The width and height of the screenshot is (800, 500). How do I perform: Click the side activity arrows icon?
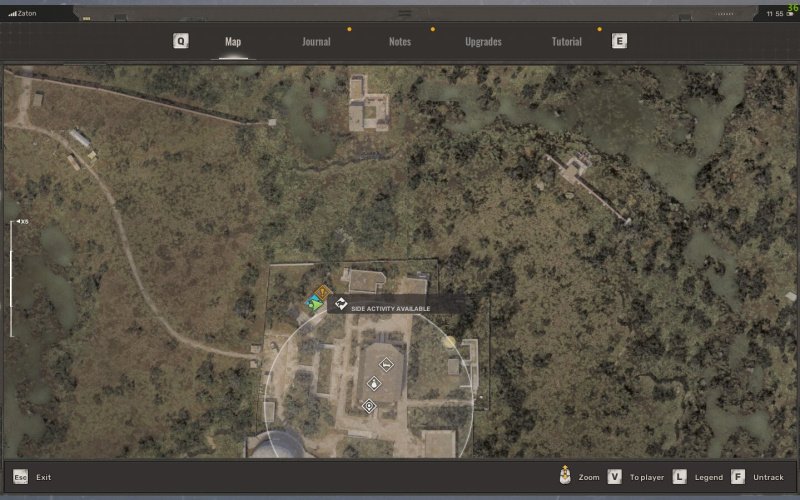[340, 304]
